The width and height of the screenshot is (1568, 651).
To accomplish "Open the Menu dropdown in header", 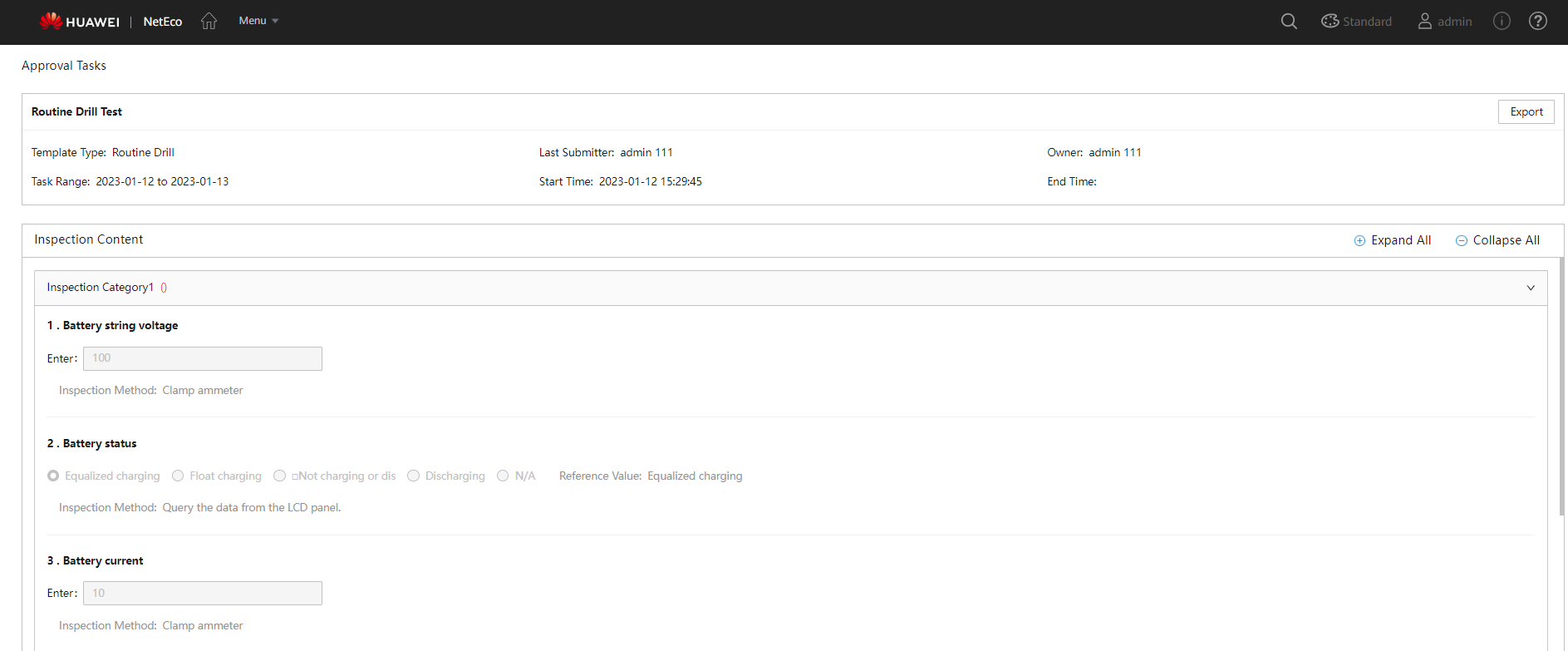I will click(258, 21).
